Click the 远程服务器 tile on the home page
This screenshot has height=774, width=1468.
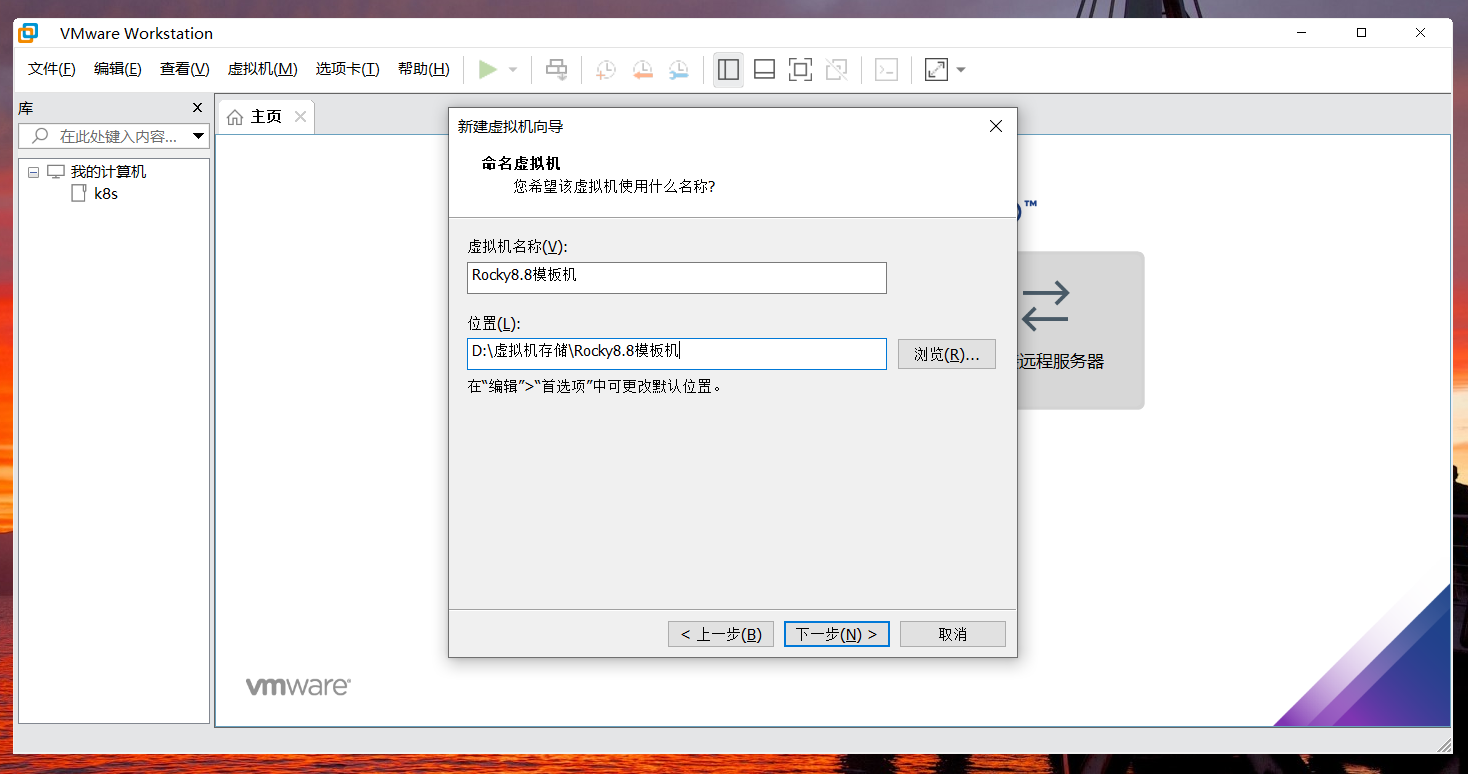[x=1080, y=330]
